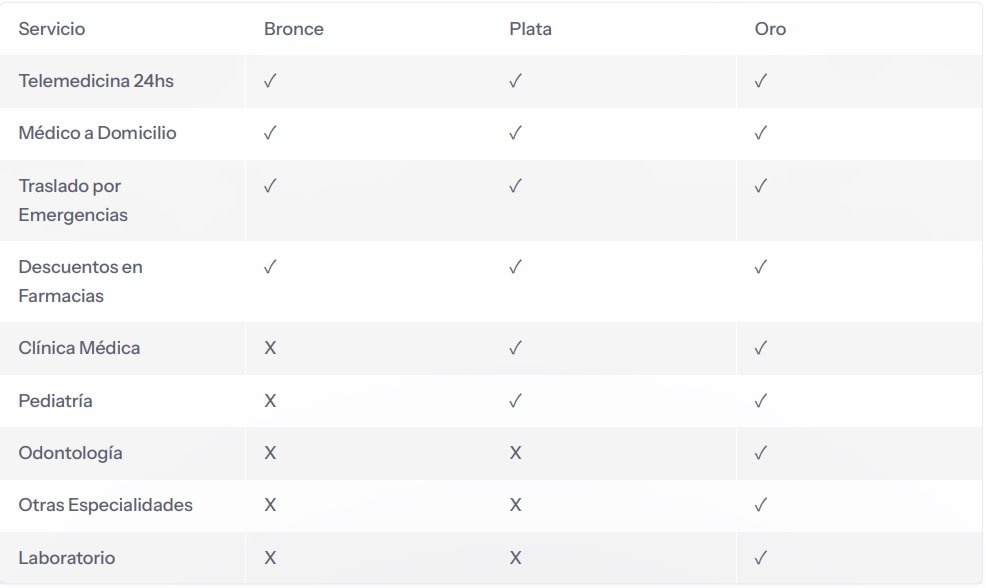Select the Oro column header

pos(770,29)
